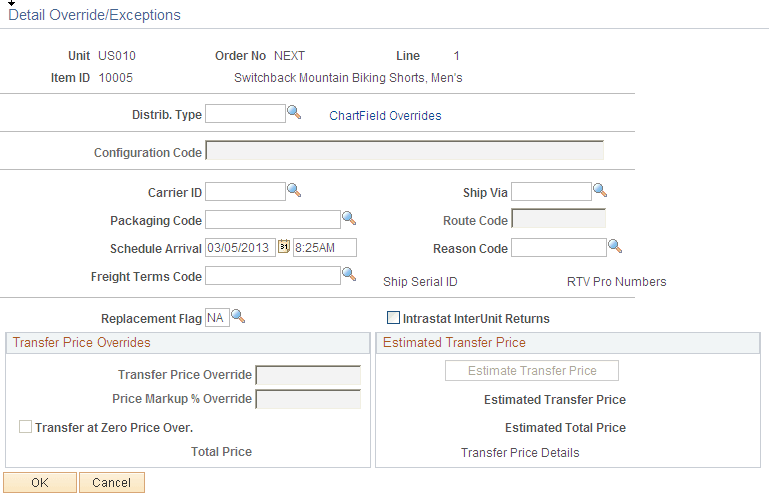This screenshot has height=500, width=769.
Task: Open the Transfer Price Details link
Action: point(520,452)
